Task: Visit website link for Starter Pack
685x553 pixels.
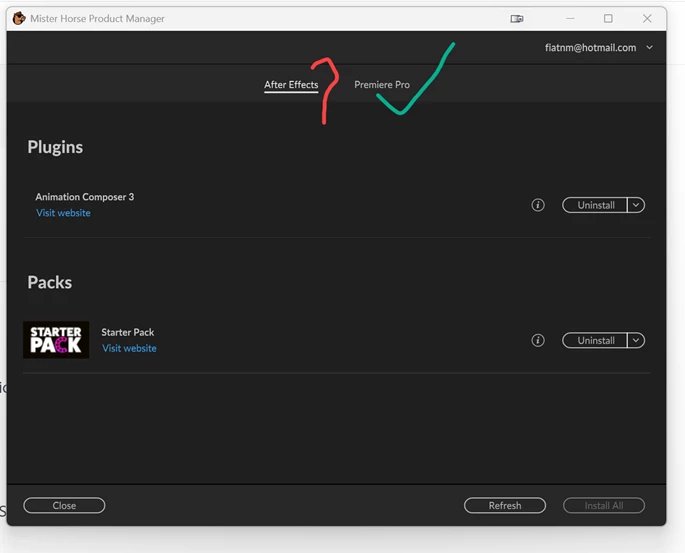Action: pyautogui.click(x=129, y=348)
